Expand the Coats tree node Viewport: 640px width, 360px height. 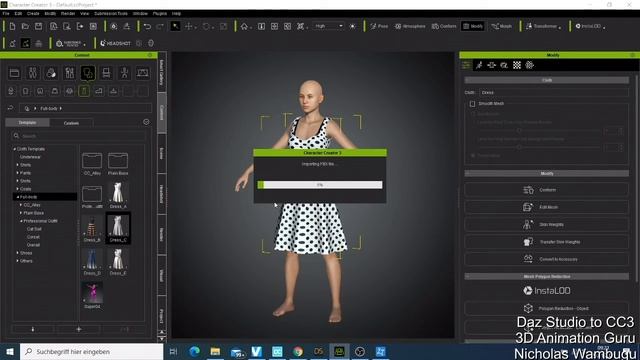click(x=18, y=189)
